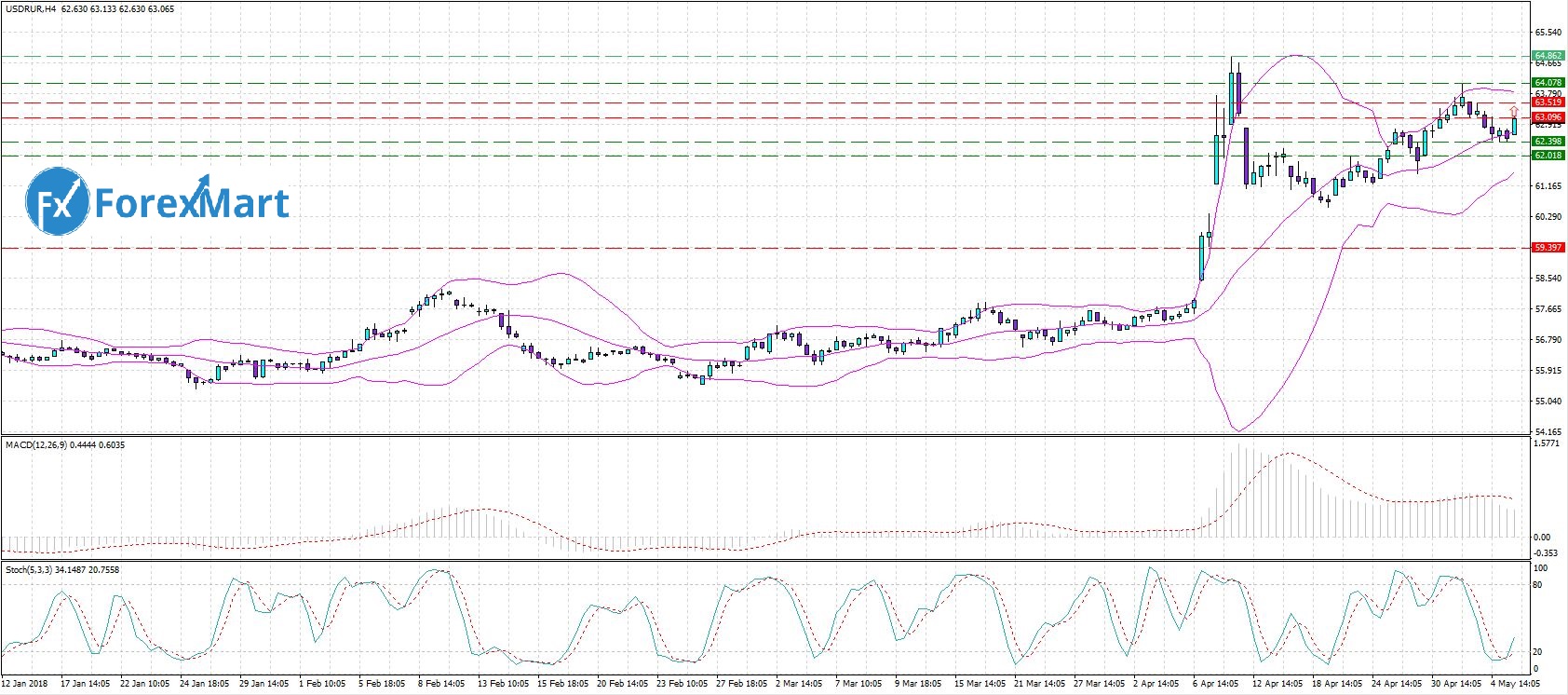This screenshot has width=1568, height=695.
Task: Click the Stochastic scale value 20
Action: [x=1539, y=652]
